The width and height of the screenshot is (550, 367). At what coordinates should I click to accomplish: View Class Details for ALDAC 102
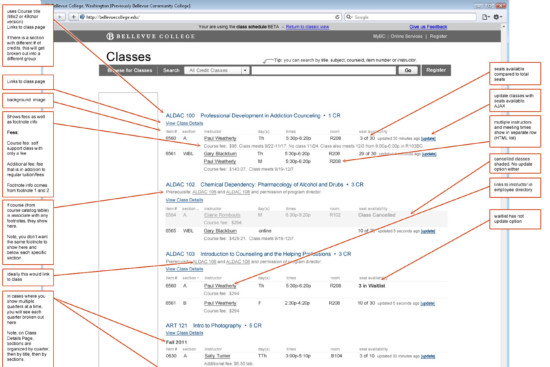(x=184, y=200)
